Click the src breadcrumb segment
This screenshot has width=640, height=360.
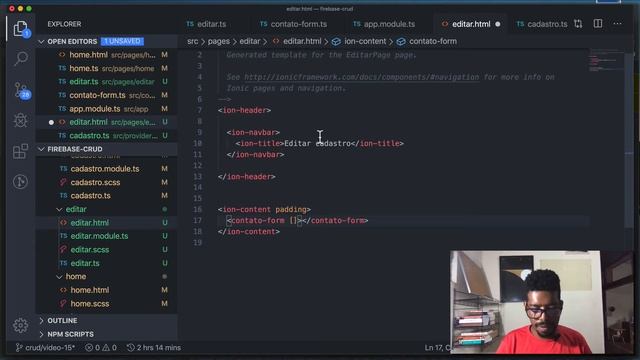click(193, 41)
